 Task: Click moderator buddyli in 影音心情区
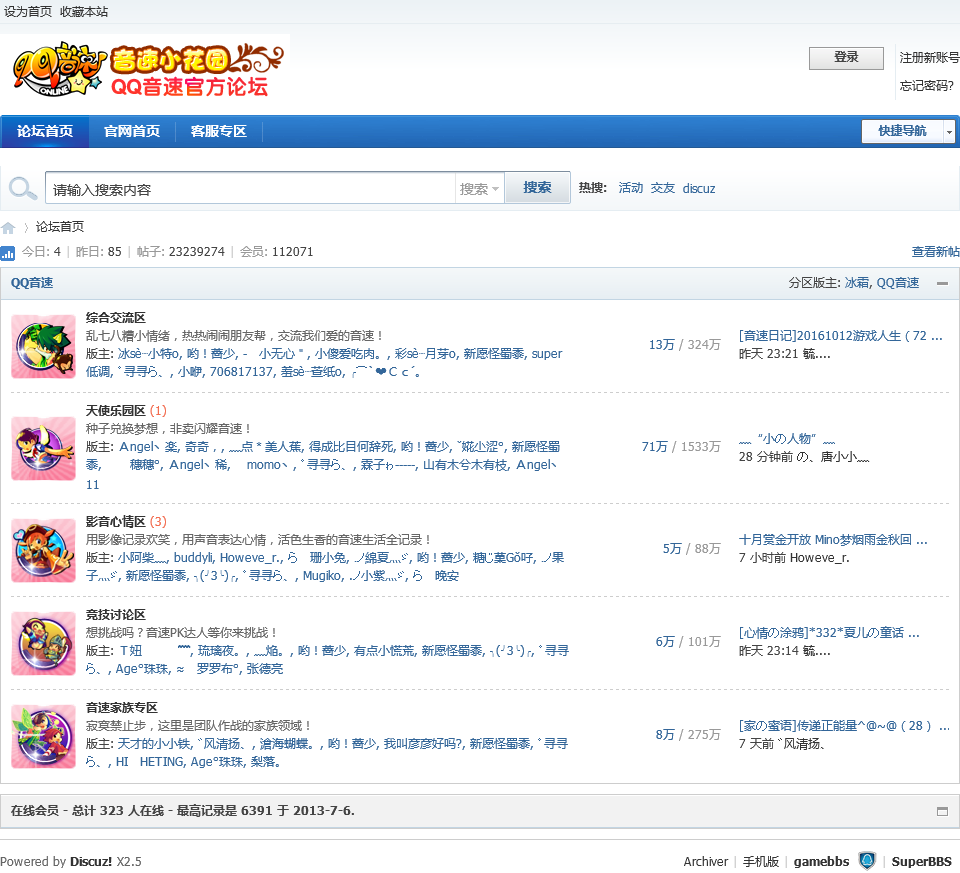[x=193, y=558]
